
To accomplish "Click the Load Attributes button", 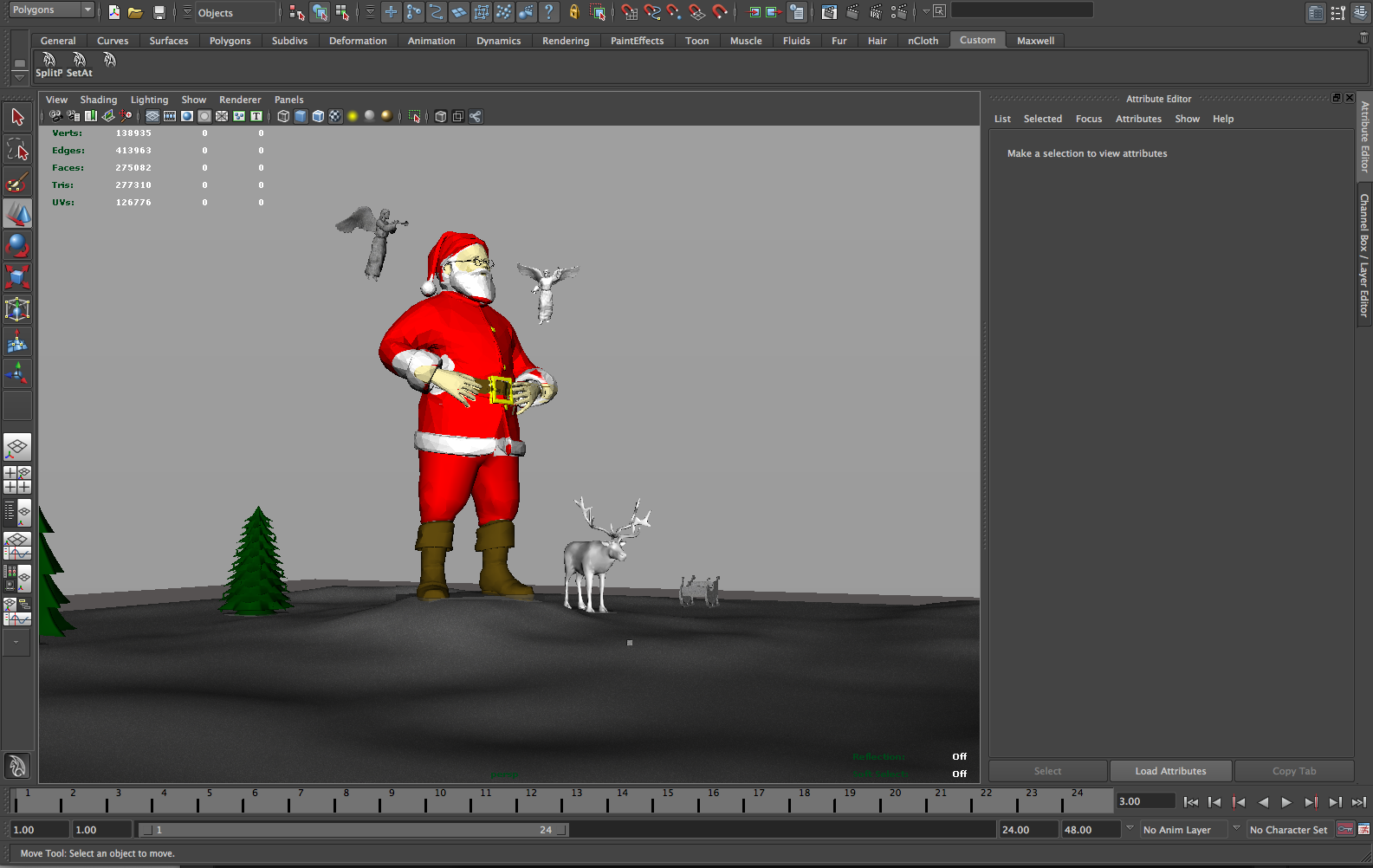I will [x=1170, y=771].
